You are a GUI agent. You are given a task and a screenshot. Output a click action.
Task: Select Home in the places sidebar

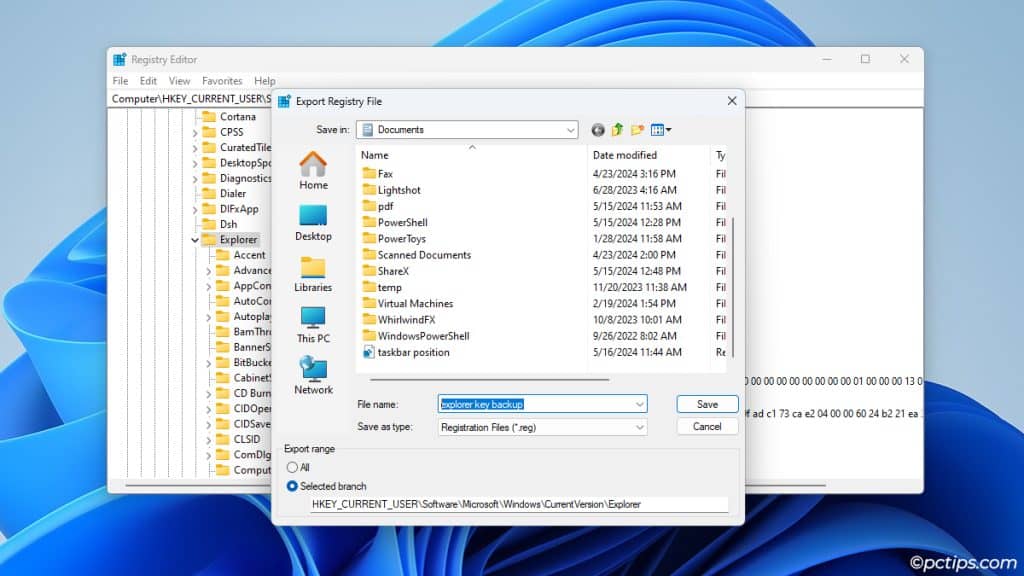[313, 170]
